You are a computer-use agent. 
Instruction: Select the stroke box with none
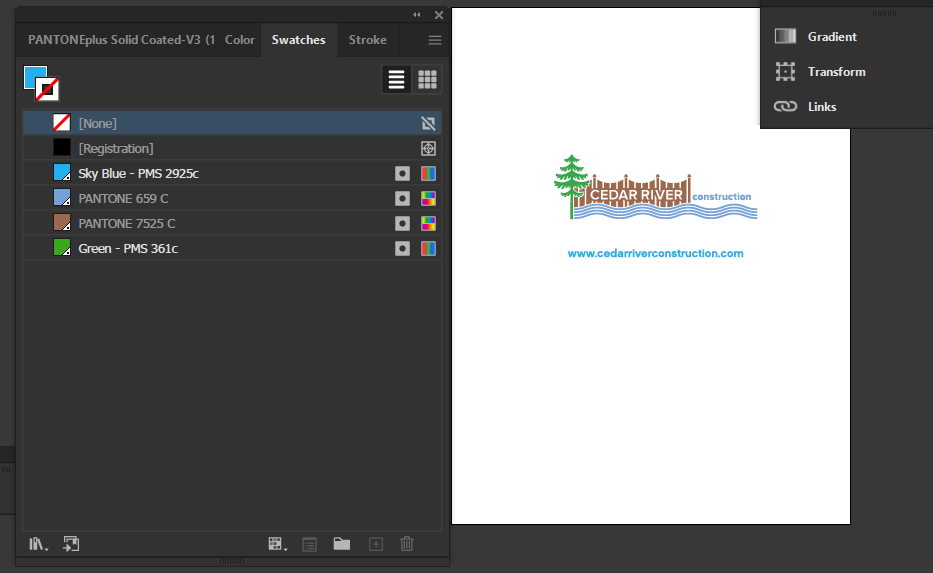[x=47, y=89]
